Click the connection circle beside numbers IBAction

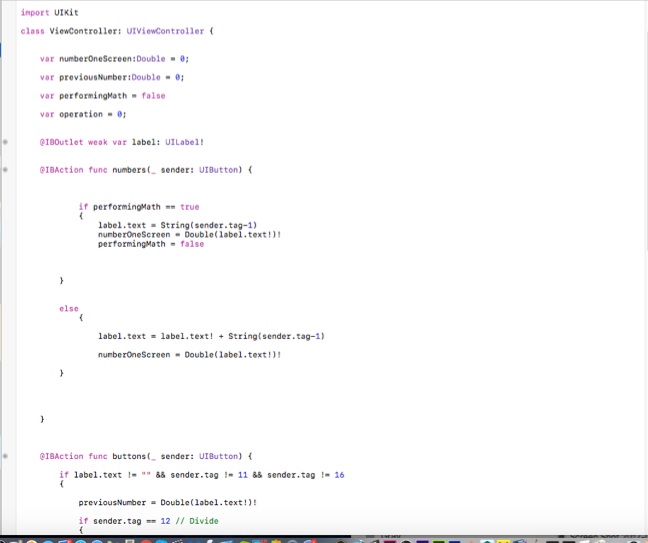click(6, 170)
